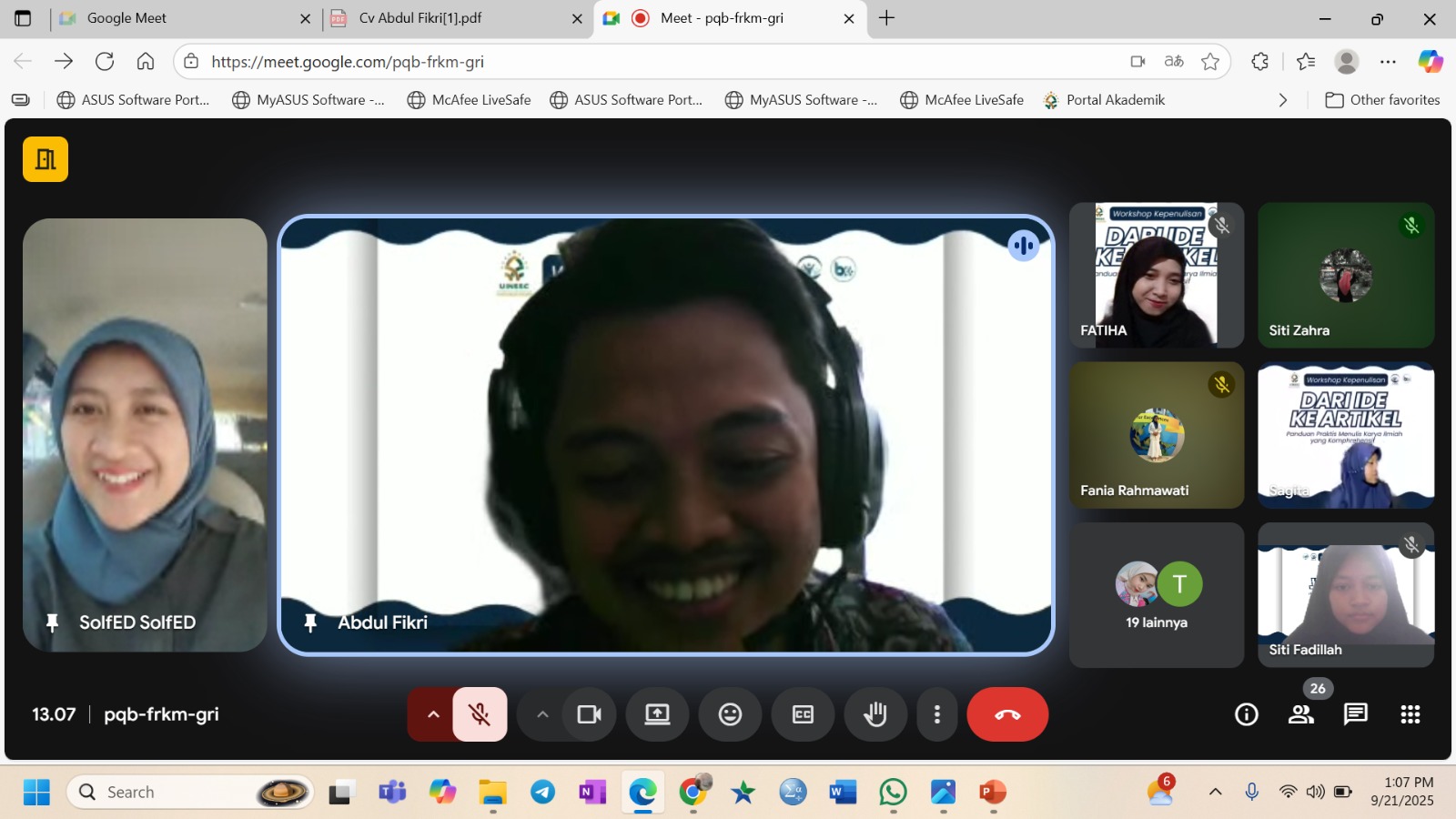Expand audio settings arrow beside microphone
The width and height of the screenshot is (1456, 819).
(x=433, y=714)
